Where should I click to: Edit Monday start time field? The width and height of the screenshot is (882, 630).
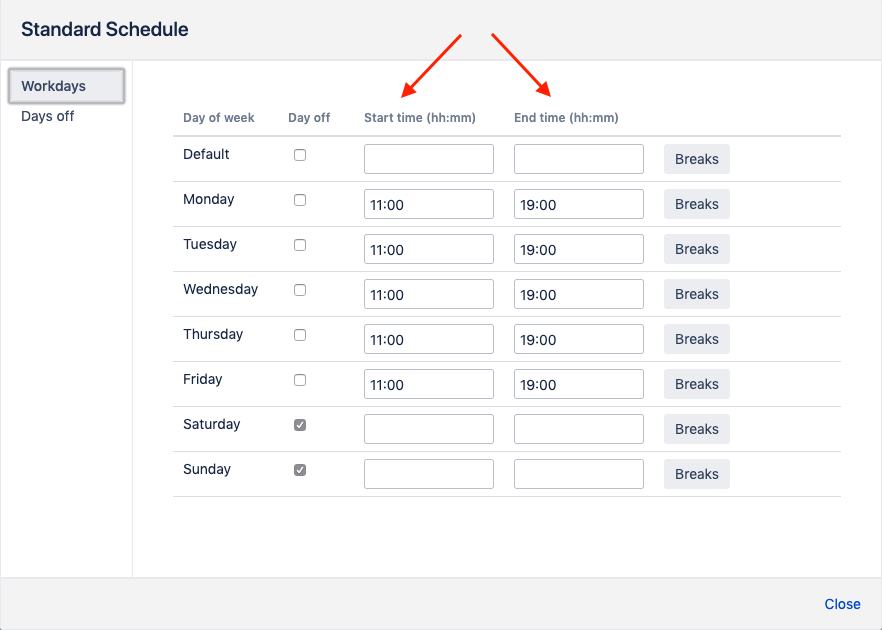tap(428, 204)
